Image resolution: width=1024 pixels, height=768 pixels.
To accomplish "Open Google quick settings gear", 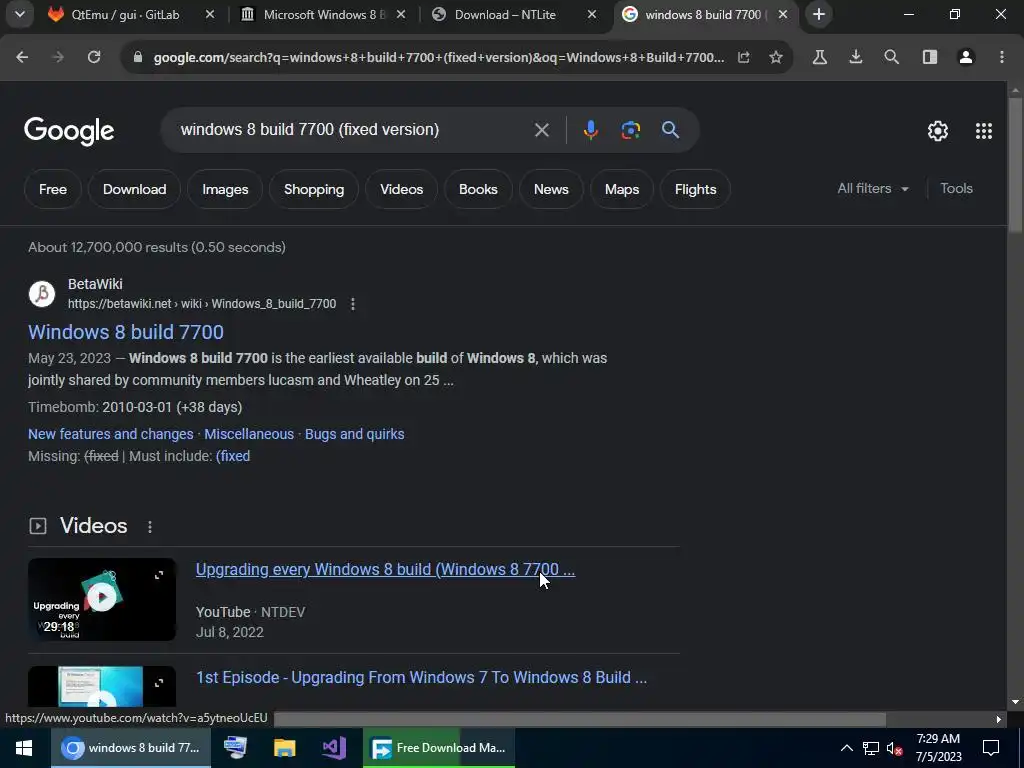I will [x=938, y=131].
